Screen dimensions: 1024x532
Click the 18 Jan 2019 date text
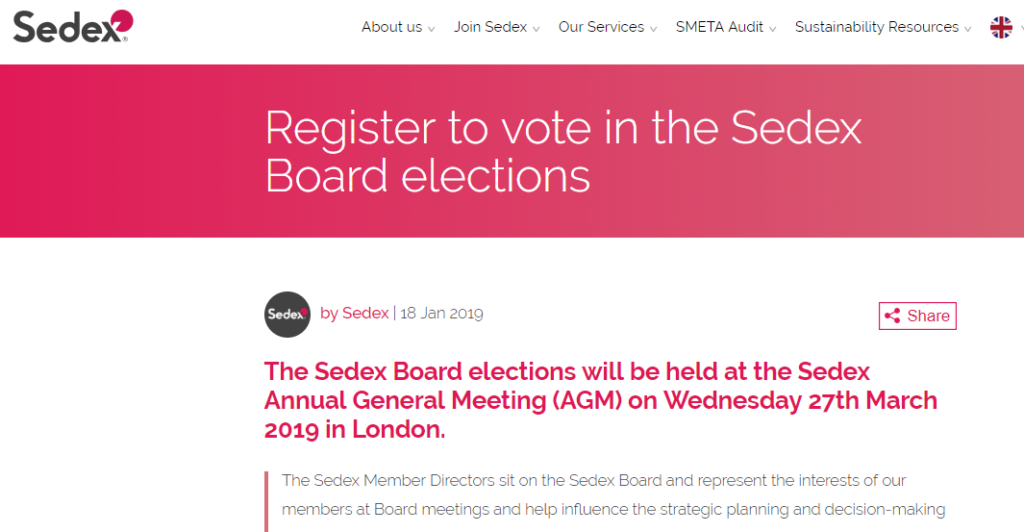tap(441, 313)
